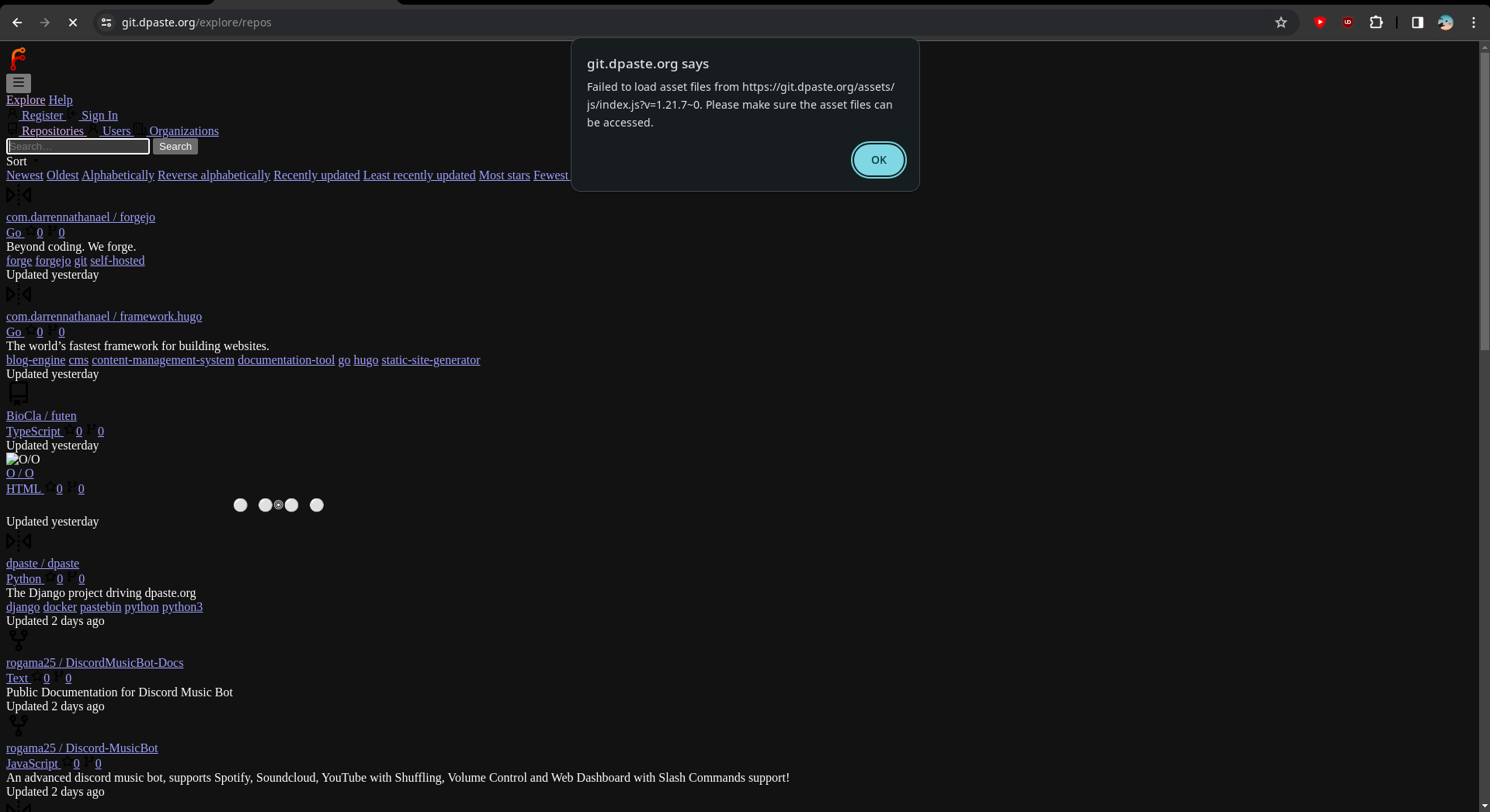1490x812 pixels.
Task: Click the Search button
Action: [x=175, y=147]
